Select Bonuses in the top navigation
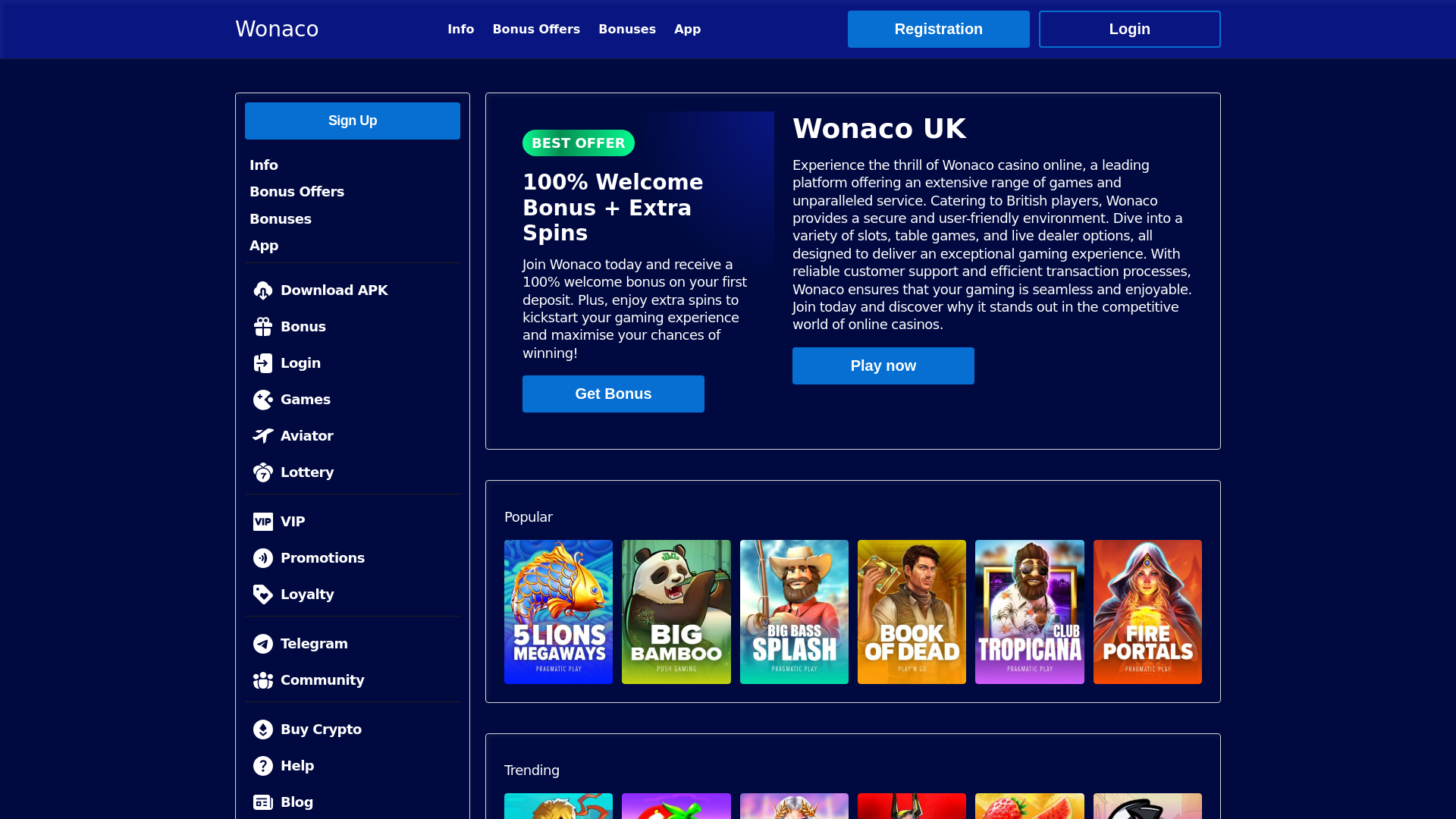 click(x=627, y=29)
